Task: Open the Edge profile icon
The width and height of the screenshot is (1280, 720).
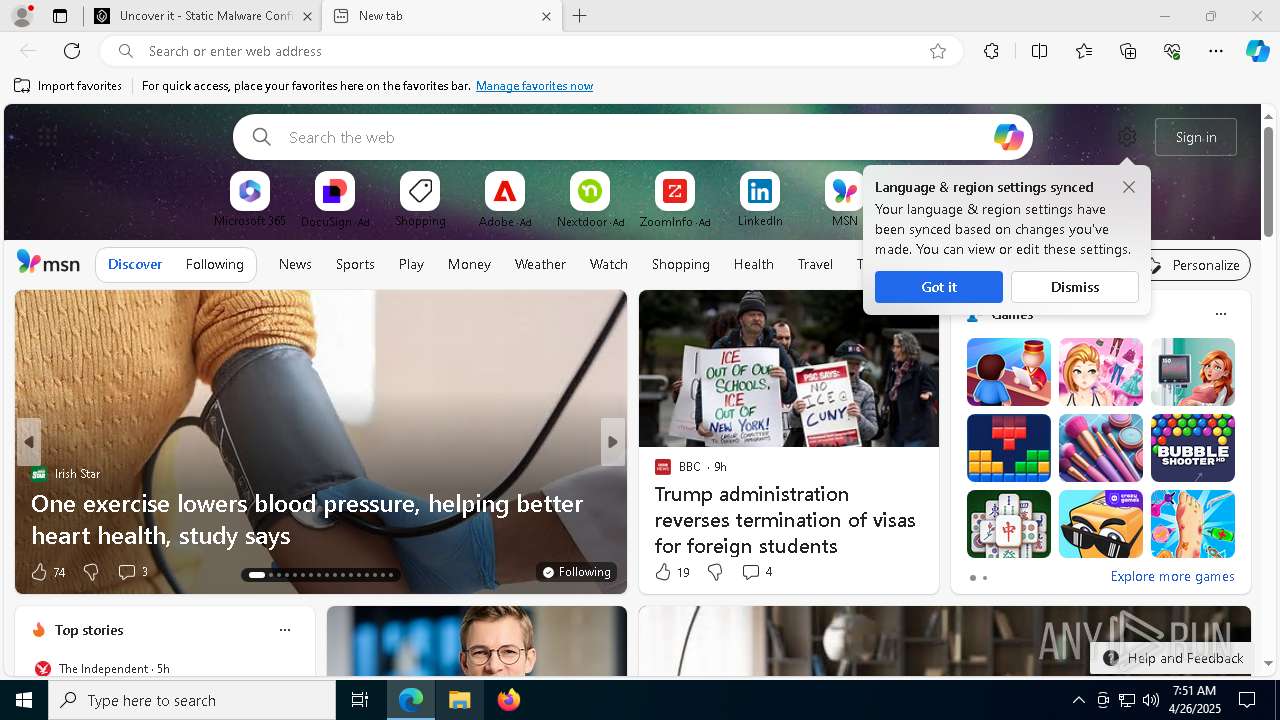Action: [x=21, y=16]
